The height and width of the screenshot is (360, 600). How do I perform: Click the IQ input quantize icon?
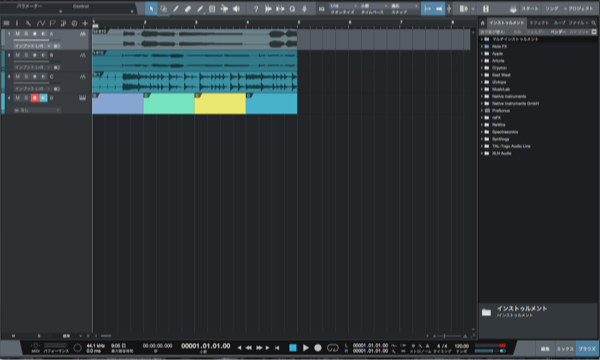pyautogui.click(x=321, y=9)
